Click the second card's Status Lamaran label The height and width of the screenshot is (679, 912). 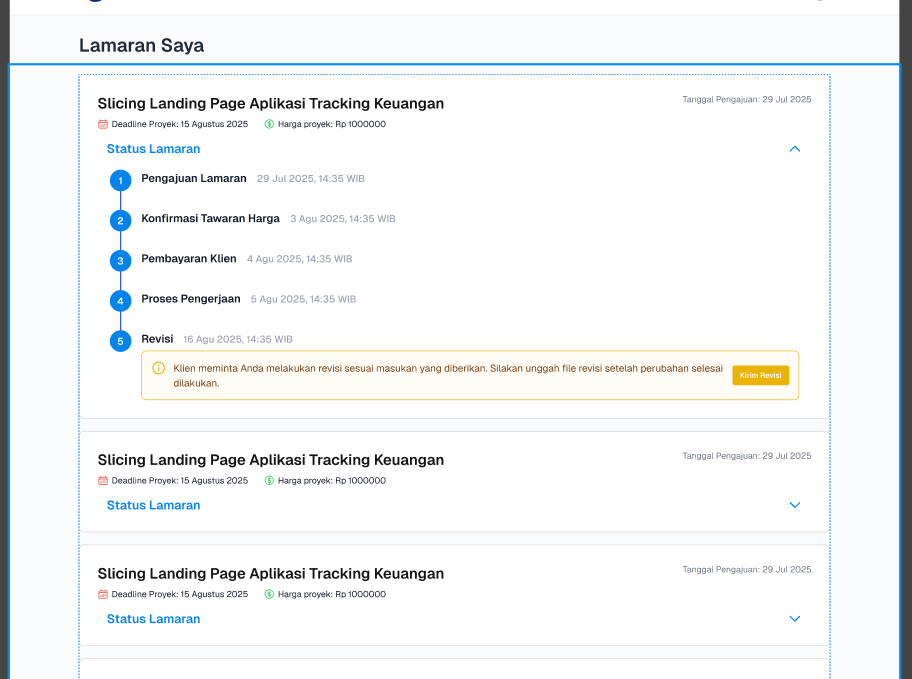coord(153,505)
